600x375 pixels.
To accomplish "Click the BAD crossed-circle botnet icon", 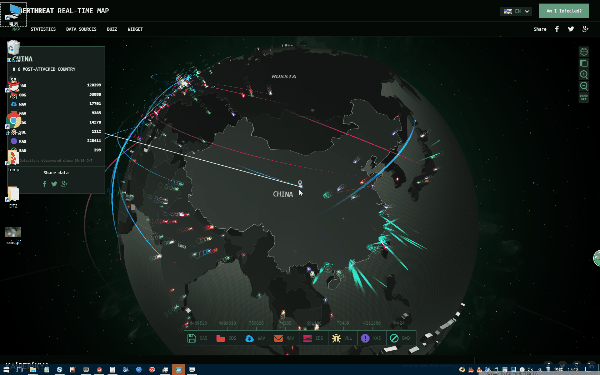I will point(394,338).
